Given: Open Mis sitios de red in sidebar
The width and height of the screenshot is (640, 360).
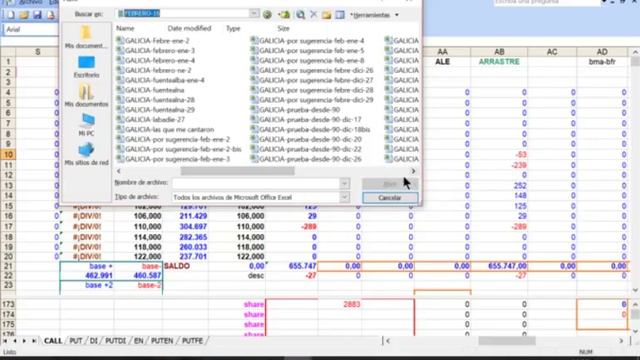Looking at the screenshot, I should coord(87,154).
